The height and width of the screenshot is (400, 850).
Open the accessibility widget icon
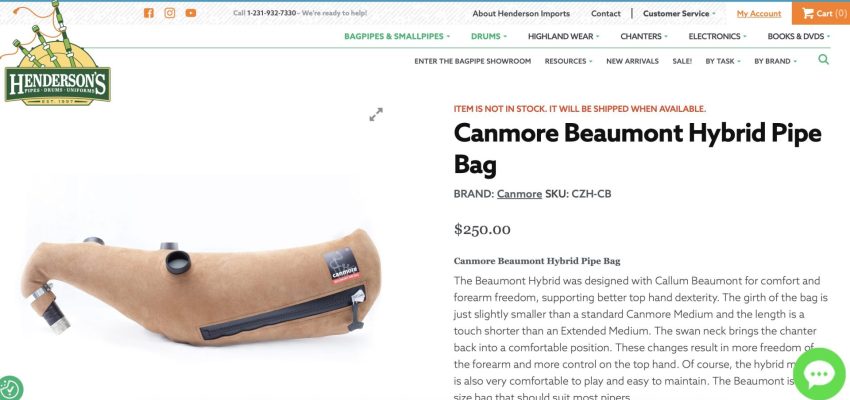point(9,388)
